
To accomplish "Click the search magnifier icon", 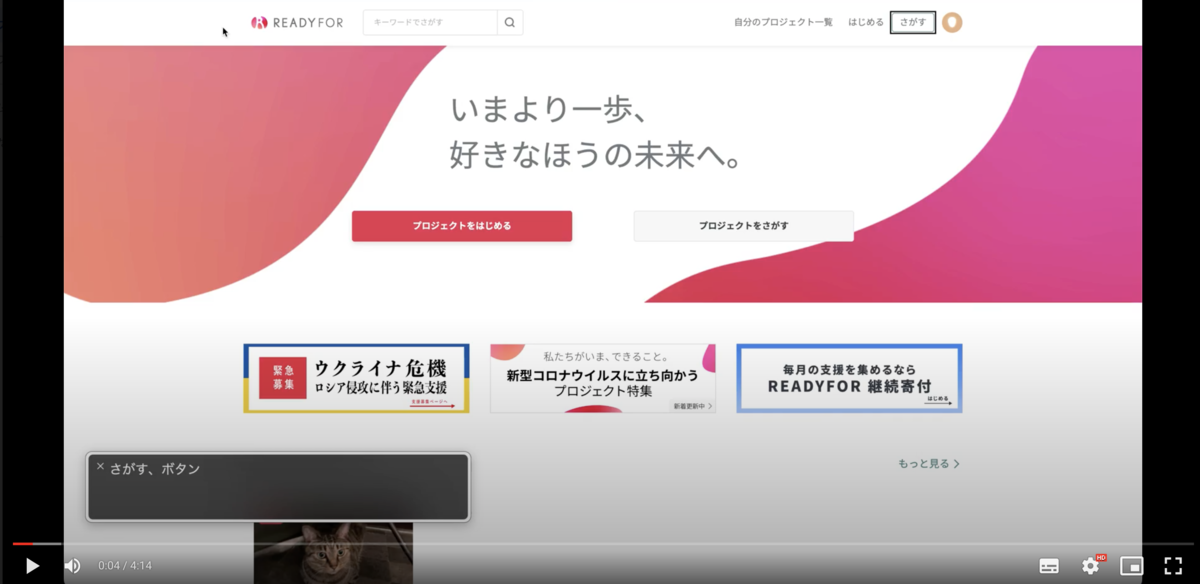I will (510, 22).
